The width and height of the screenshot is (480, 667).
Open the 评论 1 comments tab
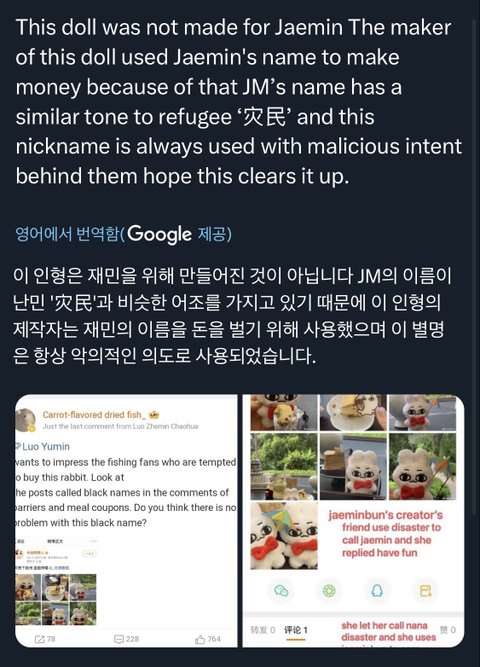coord(295,630)
